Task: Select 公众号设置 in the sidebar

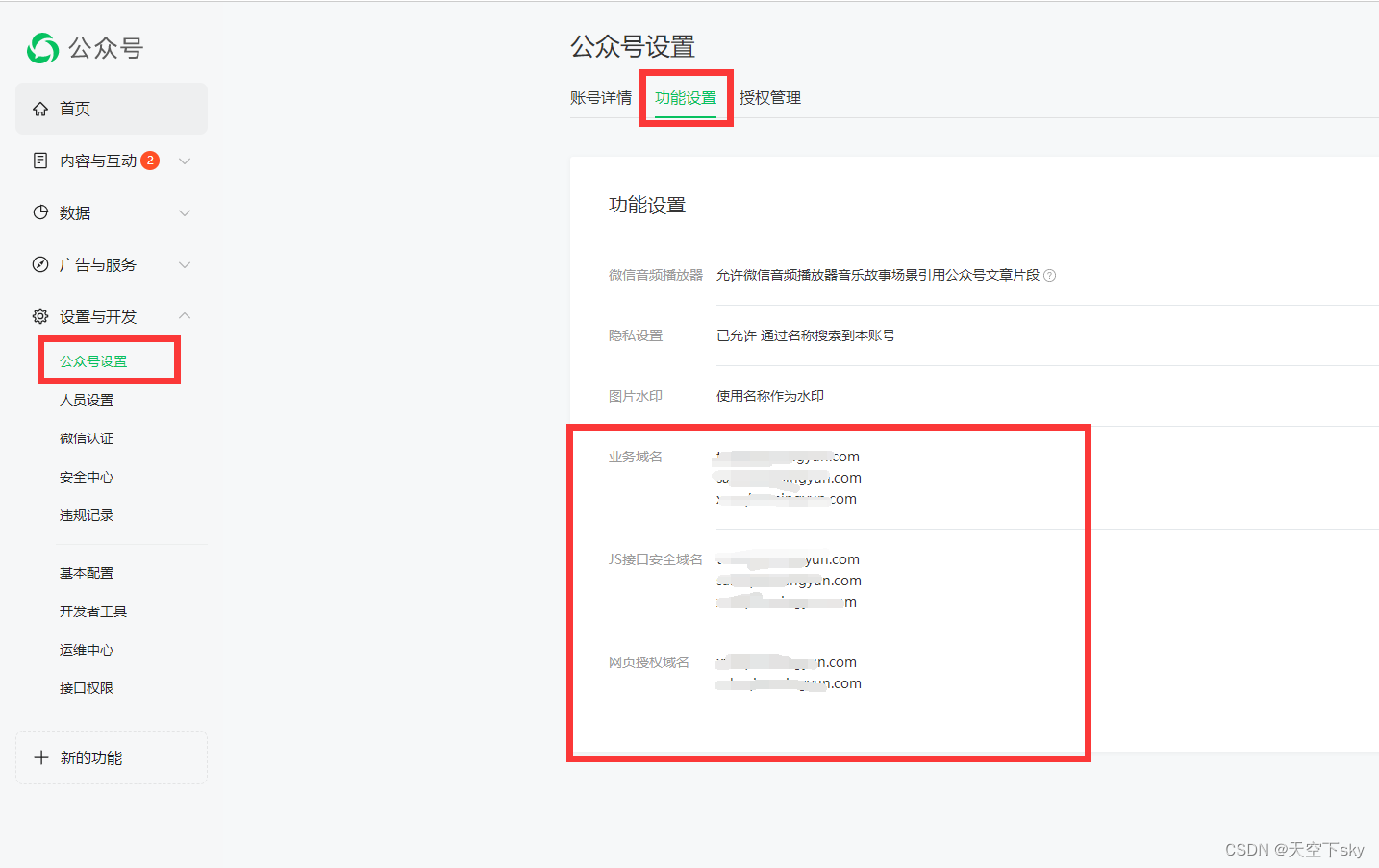Action: pos(93,361)
